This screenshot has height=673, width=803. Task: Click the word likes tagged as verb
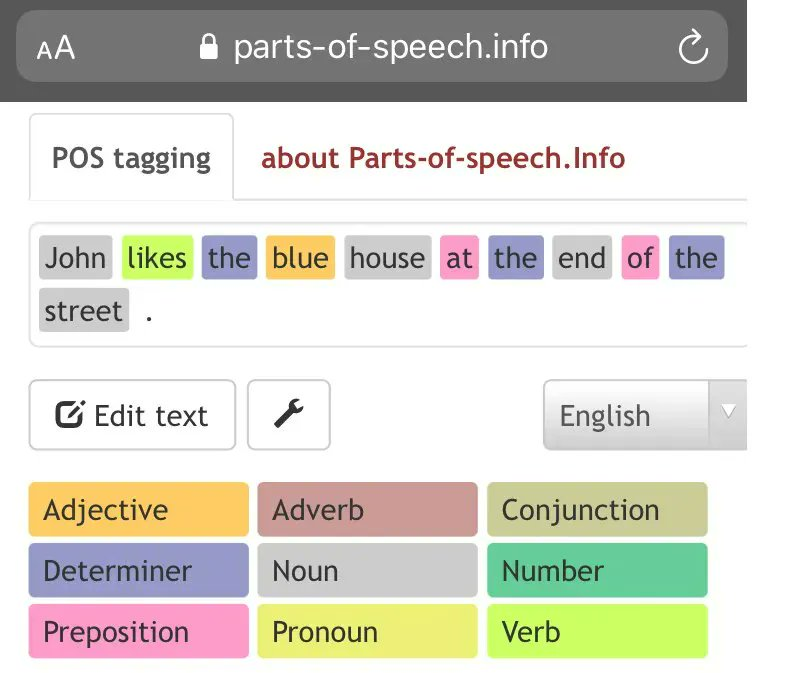point(156,258)
